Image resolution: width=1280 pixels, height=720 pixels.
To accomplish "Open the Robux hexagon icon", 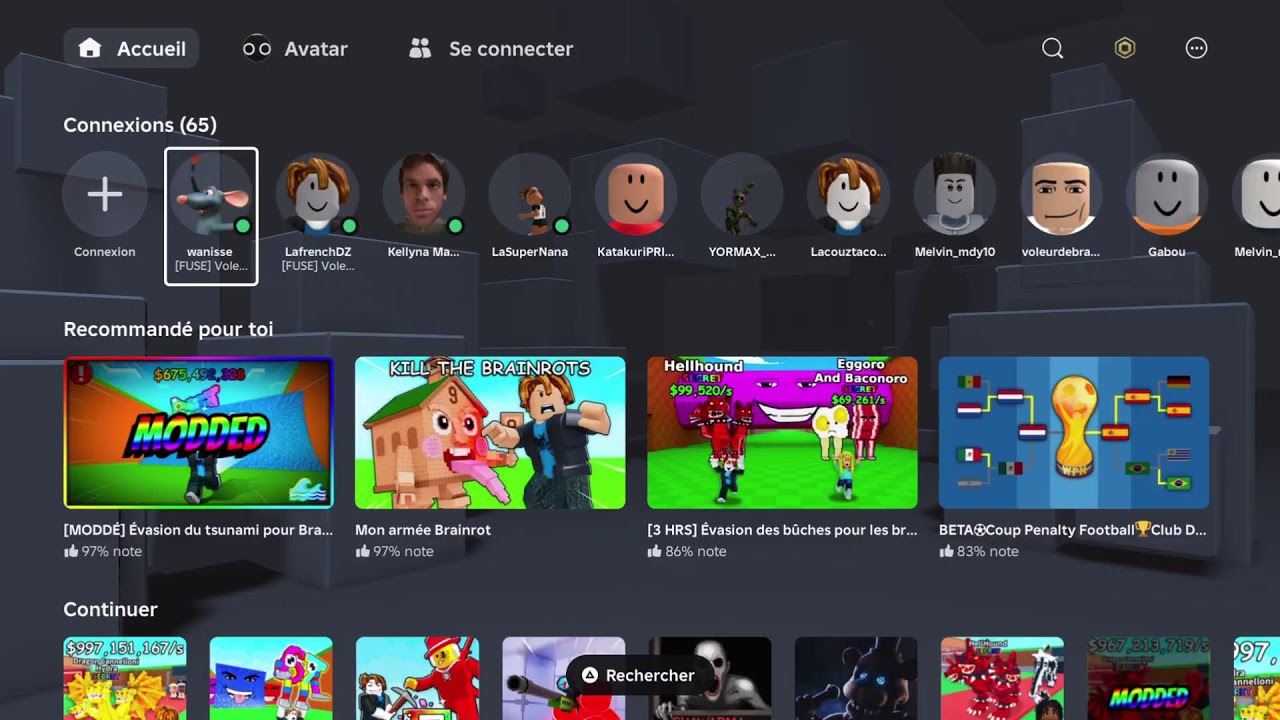I will pos(1125,48).
